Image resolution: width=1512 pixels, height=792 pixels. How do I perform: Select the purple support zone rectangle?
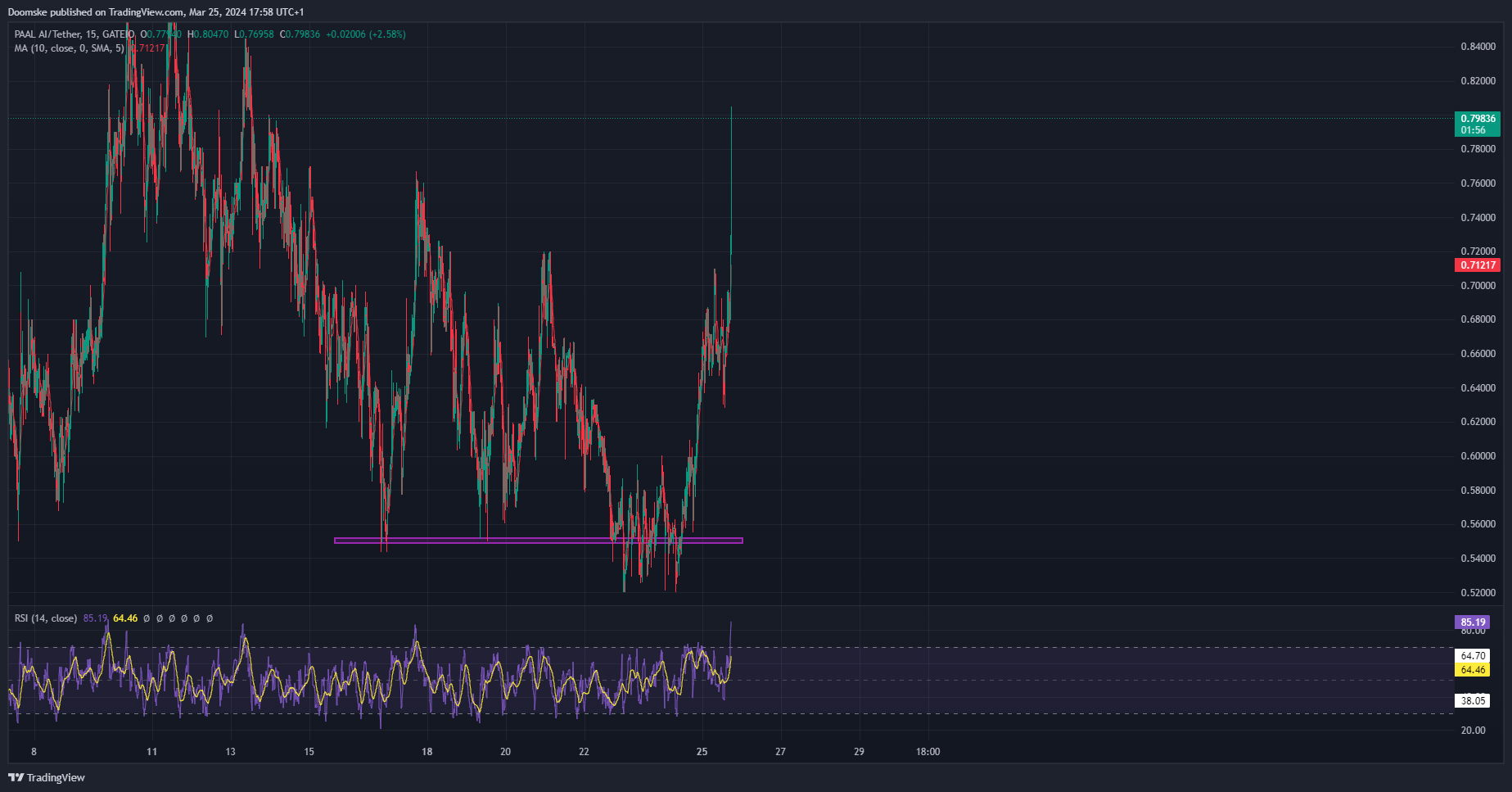[x=538, y=541]
